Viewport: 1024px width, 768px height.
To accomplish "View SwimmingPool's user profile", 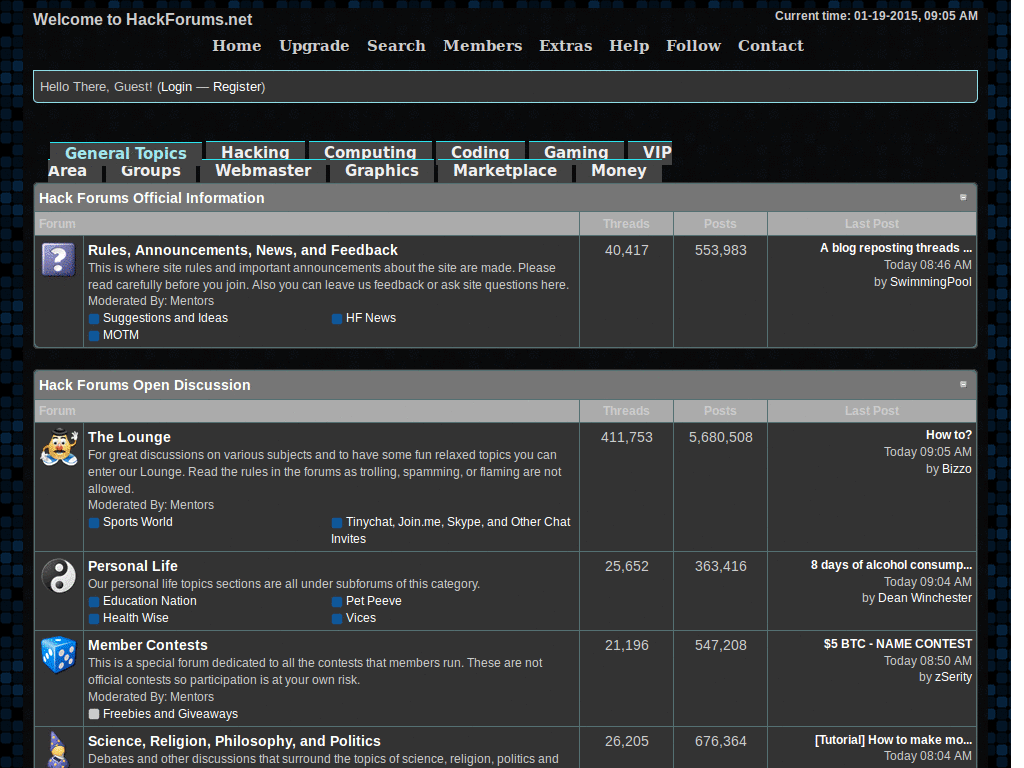I will 931,282.
